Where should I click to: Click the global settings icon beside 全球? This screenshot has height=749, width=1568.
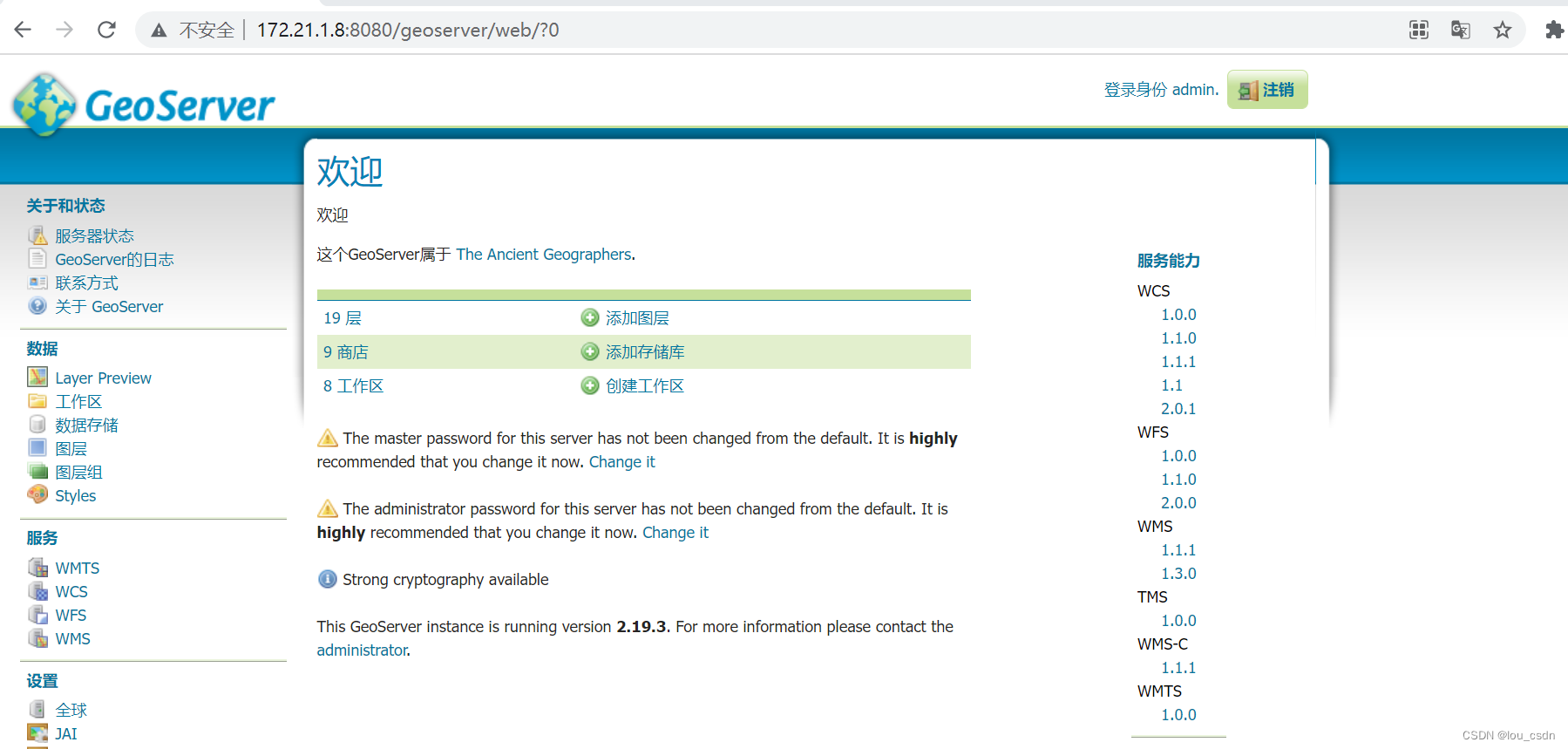[37, 710]
